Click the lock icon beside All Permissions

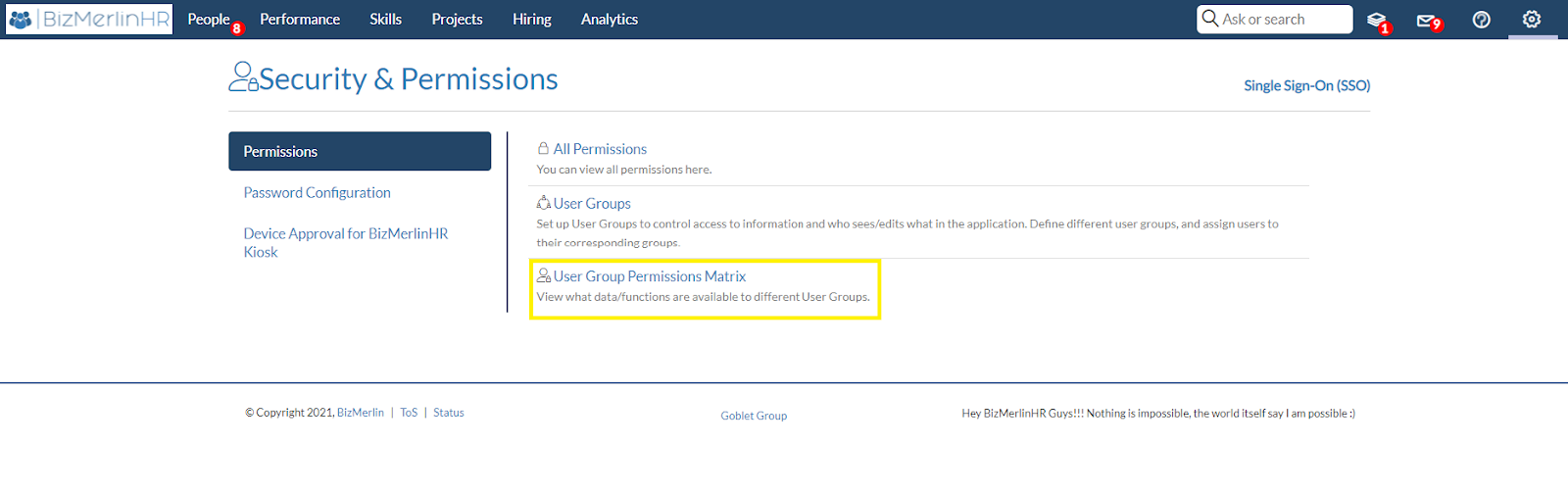click(543, 148)
